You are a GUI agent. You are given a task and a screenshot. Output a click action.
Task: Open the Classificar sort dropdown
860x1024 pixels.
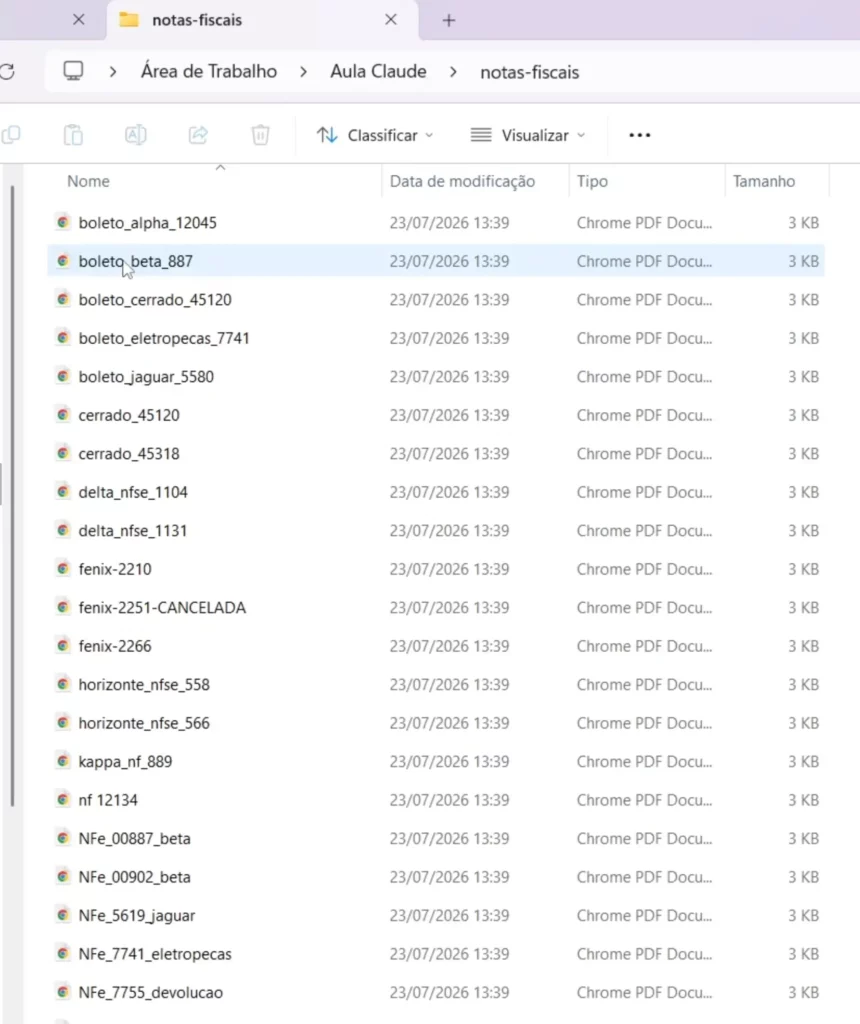[375, 135]
